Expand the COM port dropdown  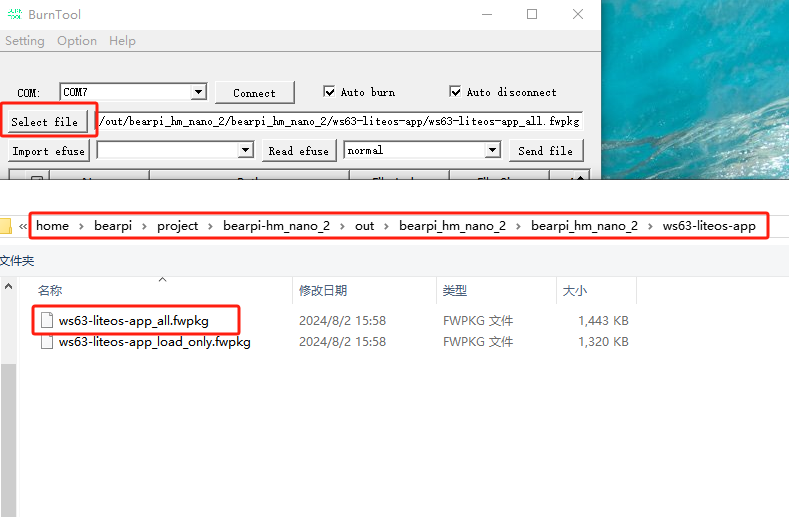click(198, 92)
